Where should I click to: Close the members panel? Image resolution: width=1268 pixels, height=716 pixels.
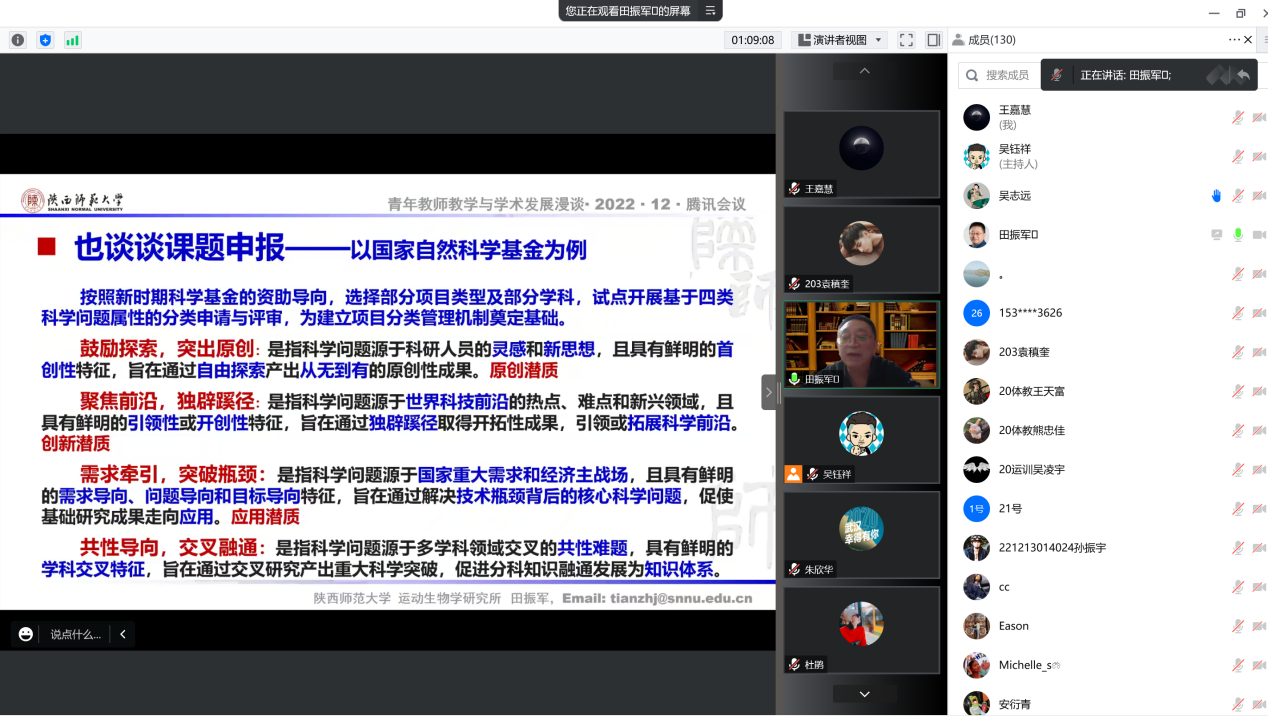tap(1248, 40)
